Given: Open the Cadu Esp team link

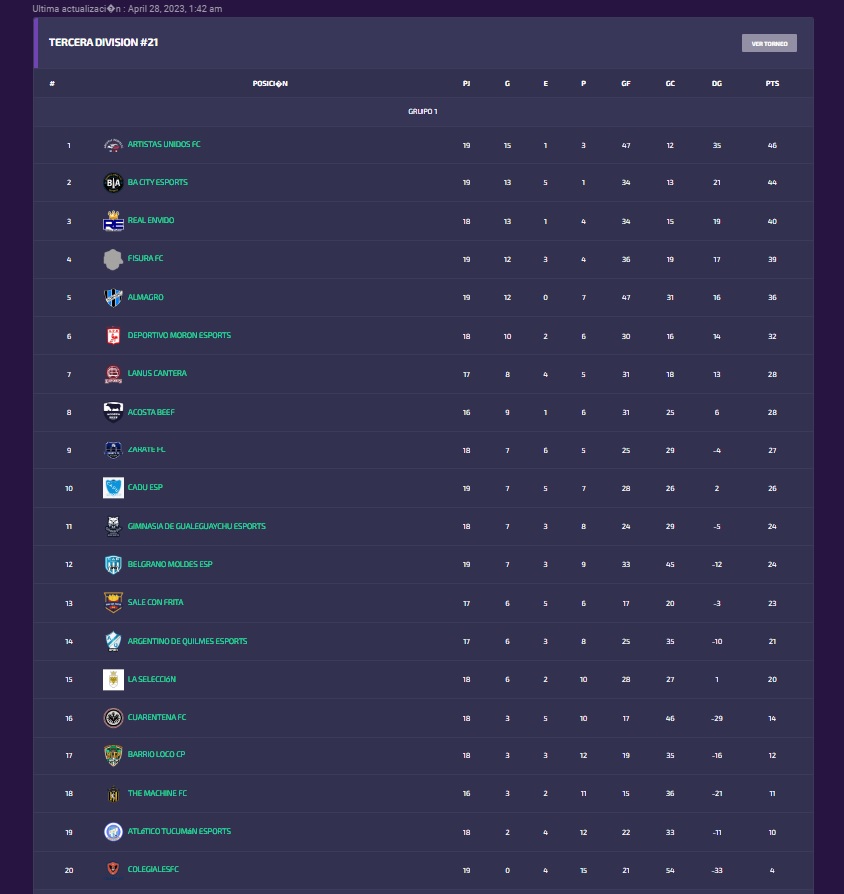Looking at the screenshot, I should pos(145,487).
